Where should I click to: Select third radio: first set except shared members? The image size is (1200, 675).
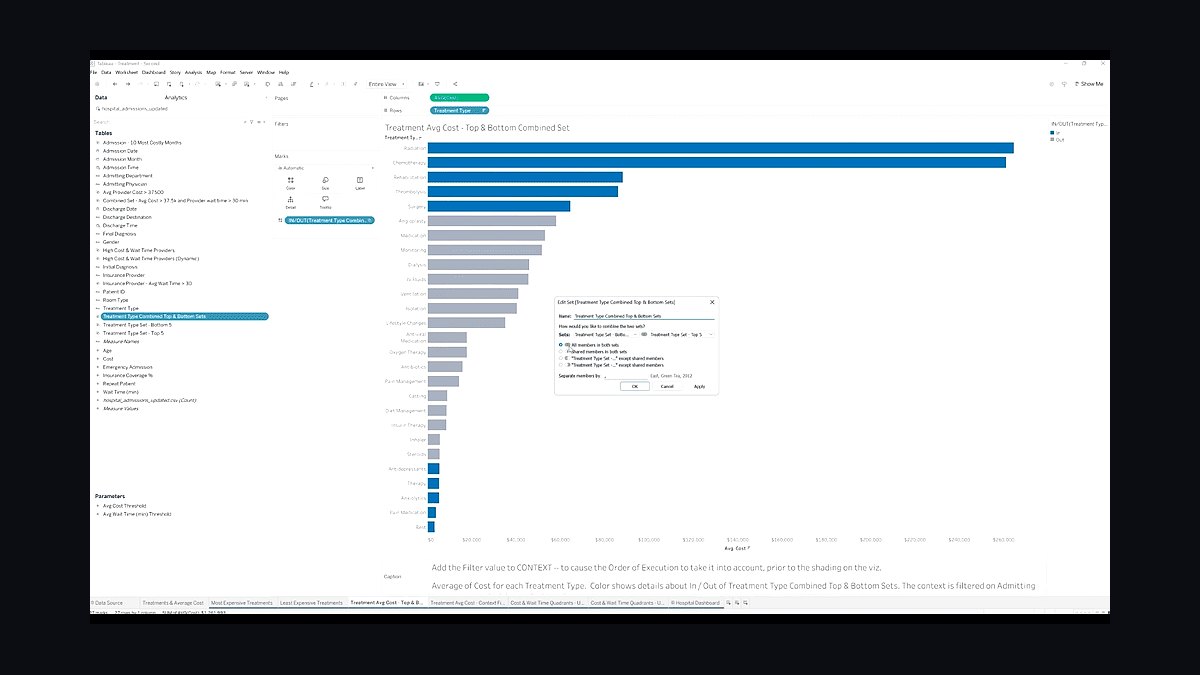(561, 358)
